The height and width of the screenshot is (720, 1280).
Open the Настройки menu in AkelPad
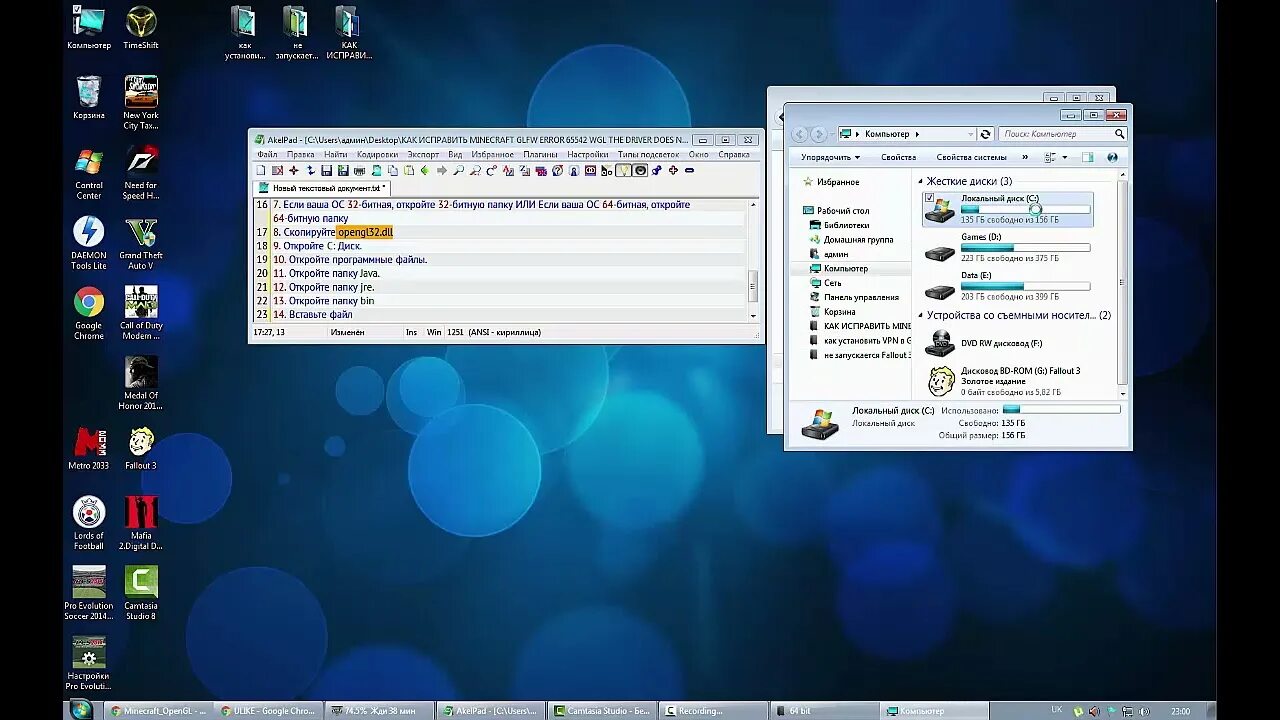pos(587,154)
